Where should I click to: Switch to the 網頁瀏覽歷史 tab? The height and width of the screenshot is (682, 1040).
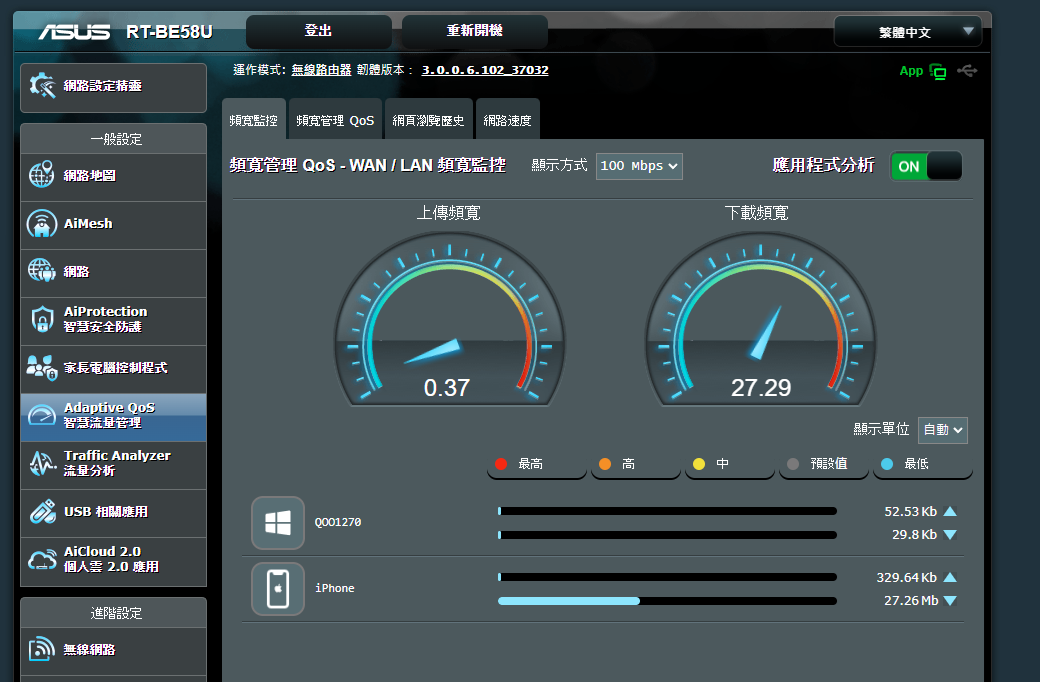(x=428, y=119)
